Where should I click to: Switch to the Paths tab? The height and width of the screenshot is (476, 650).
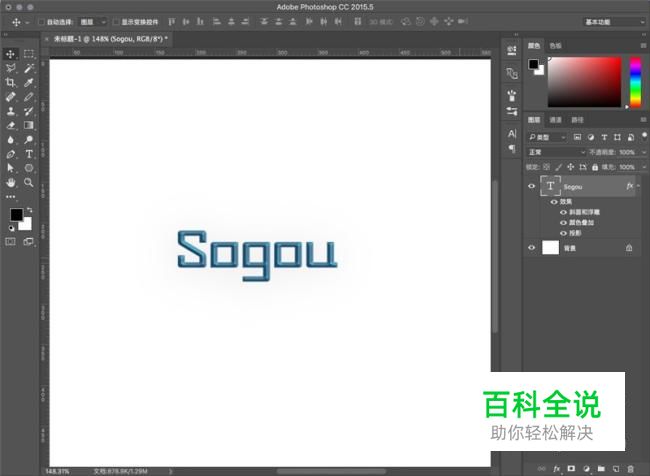[x=577, y=120]
